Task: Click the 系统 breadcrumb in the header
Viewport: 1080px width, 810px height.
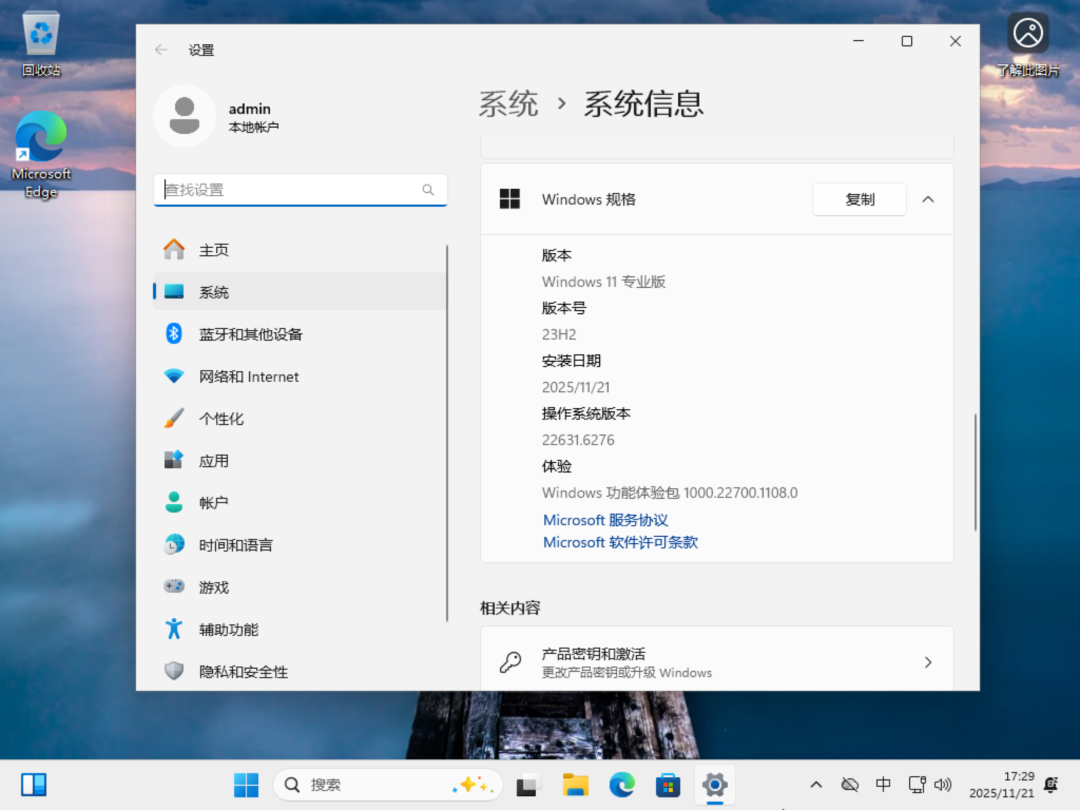Action: (508, 104)
